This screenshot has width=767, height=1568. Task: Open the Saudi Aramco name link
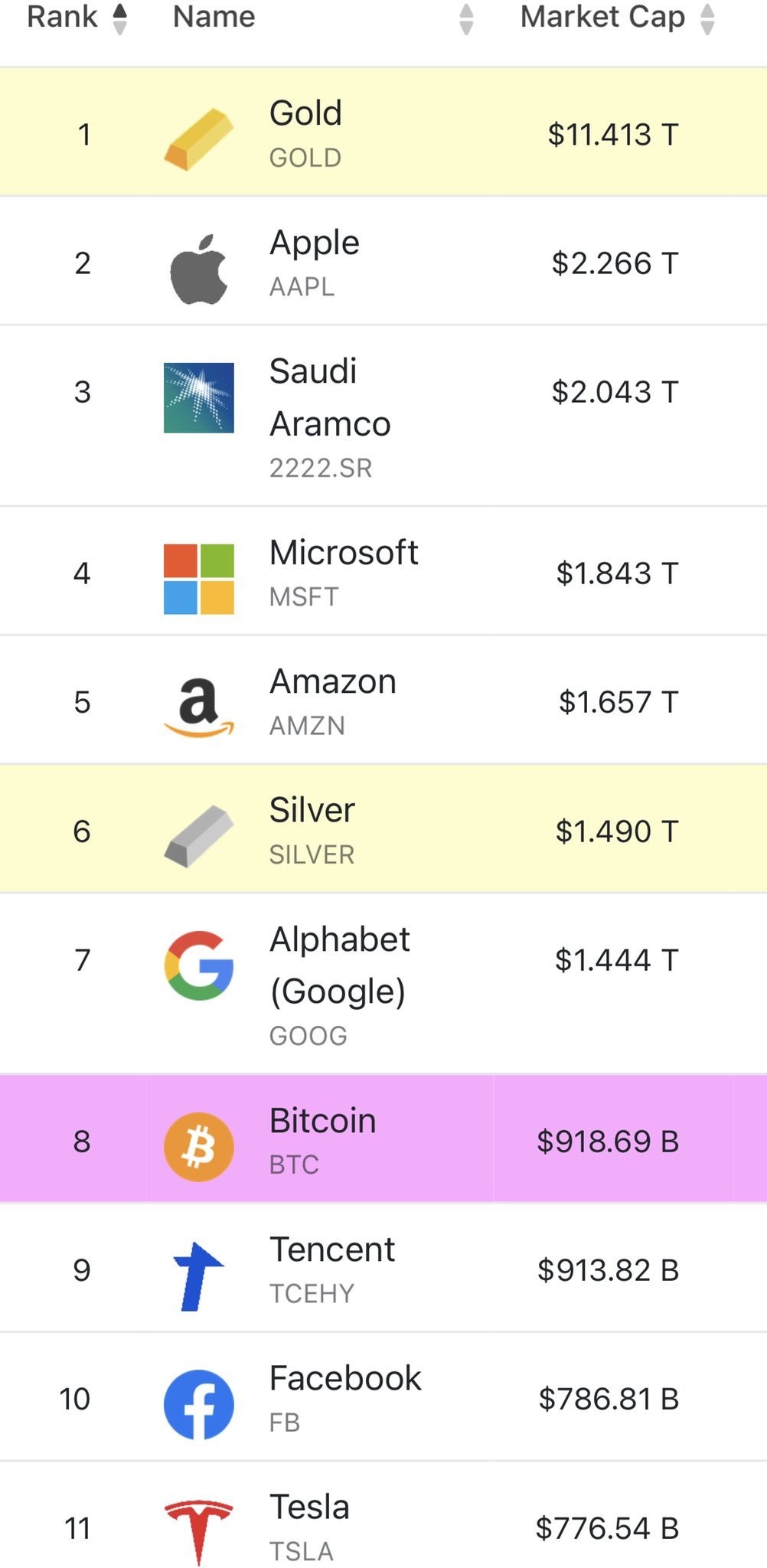pyautogui.click(x=329, y=398)
